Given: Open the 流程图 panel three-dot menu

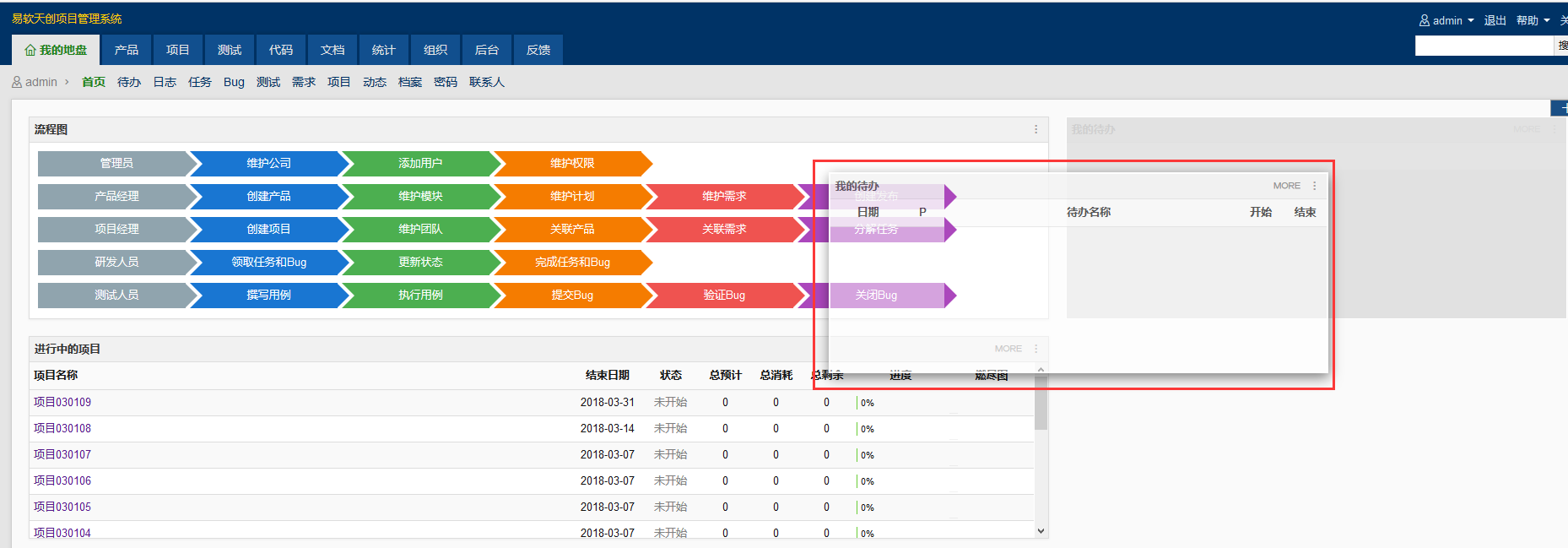Looking at the screenshot, I should [x=1035, y=129].
